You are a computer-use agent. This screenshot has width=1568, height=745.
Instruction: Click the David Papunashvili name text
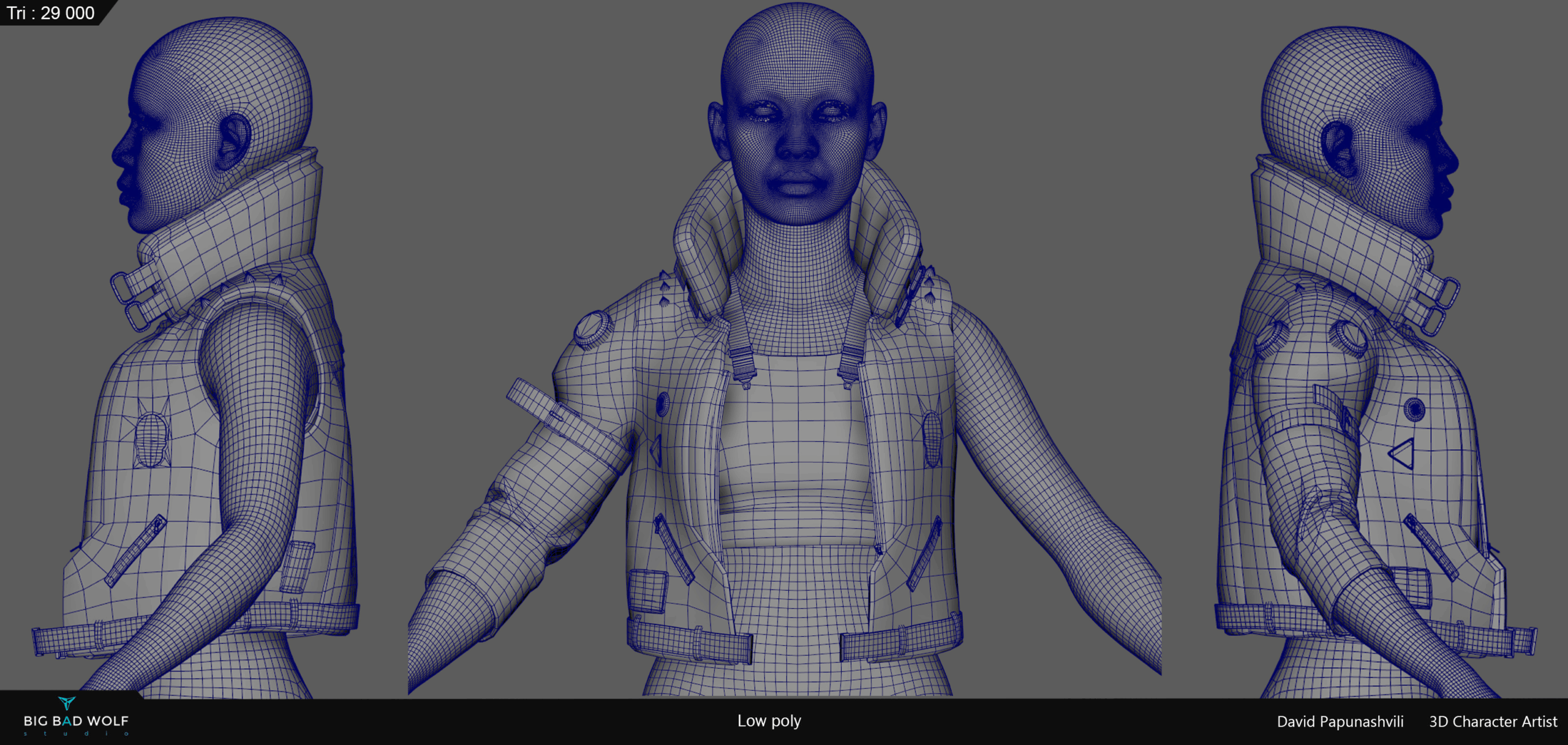tap(1340, 722)
